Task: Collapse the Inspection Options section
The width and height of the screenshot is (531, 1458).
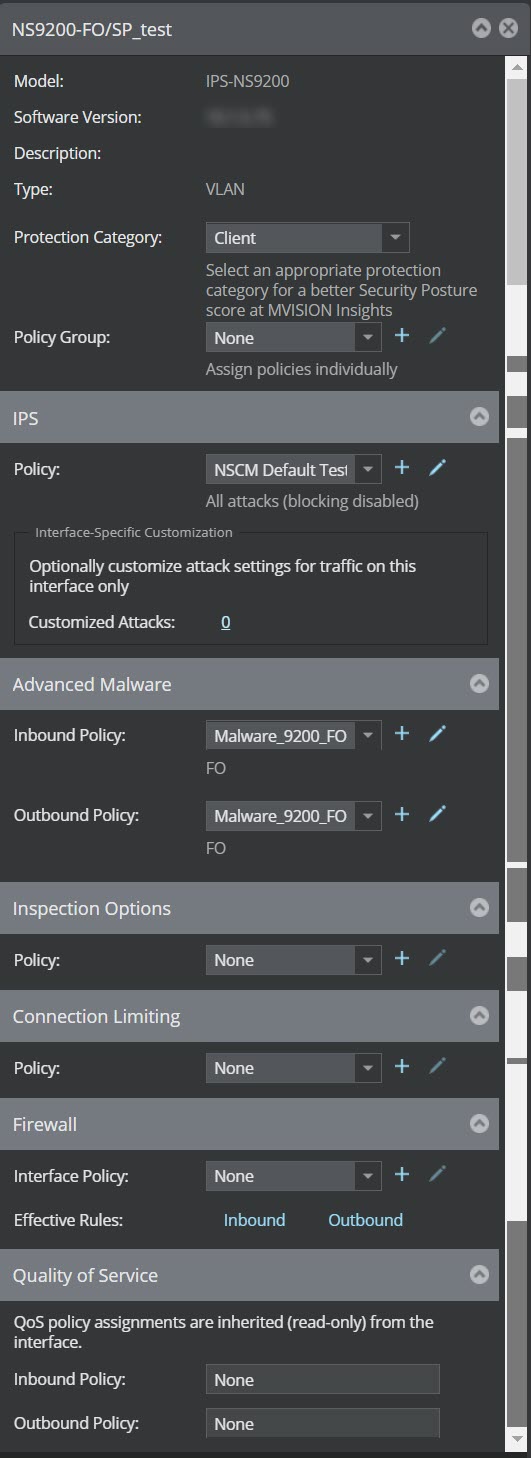Action: [479, 908]
